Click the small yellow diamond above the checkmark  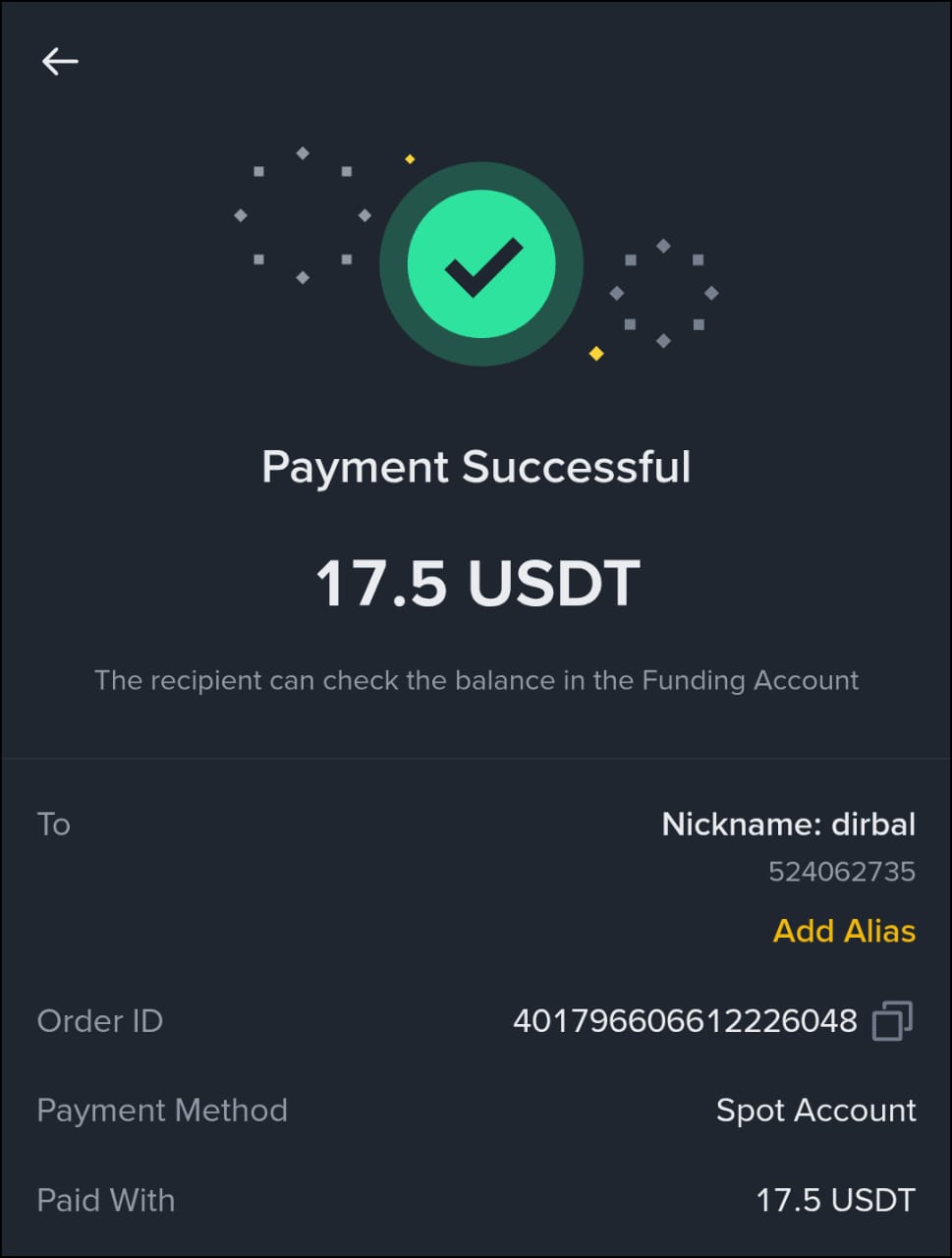(410, 159)
